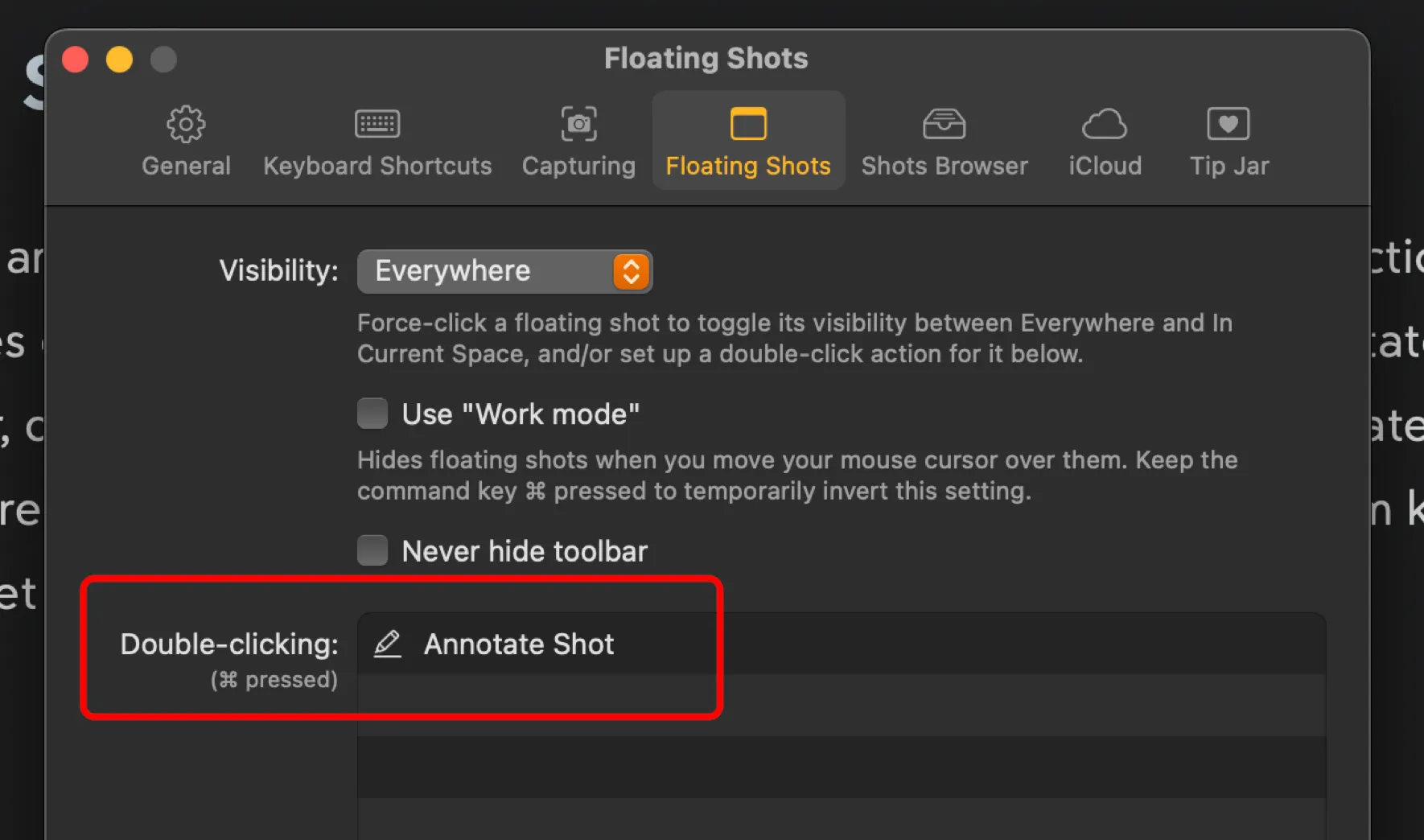Choose "Annotate Shot" as double-click action
The width and height of the screenshot is (1424, 840).
click(x=519, y=644)
